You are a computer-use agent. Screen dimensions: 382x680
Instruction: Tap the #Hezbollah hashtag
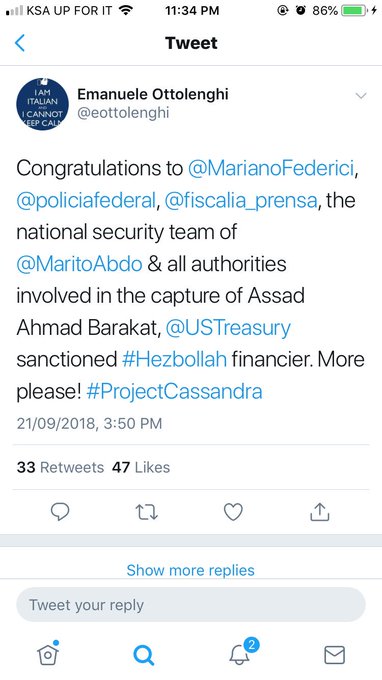(x=174, y=360)
